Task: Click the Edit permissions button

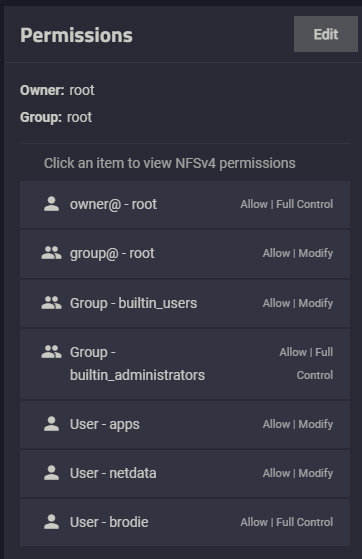Action: pyautogui.click(x=326, y=34)
